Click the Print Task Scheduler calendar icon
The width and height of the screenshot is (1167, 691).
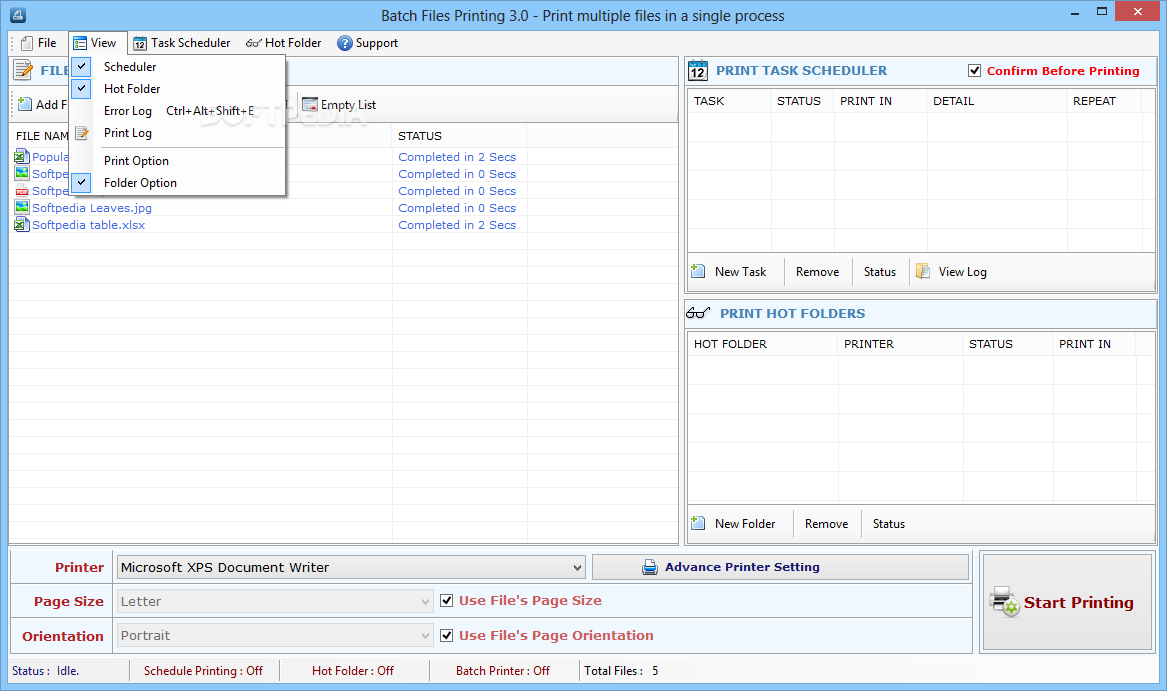(x=697, y=70)
